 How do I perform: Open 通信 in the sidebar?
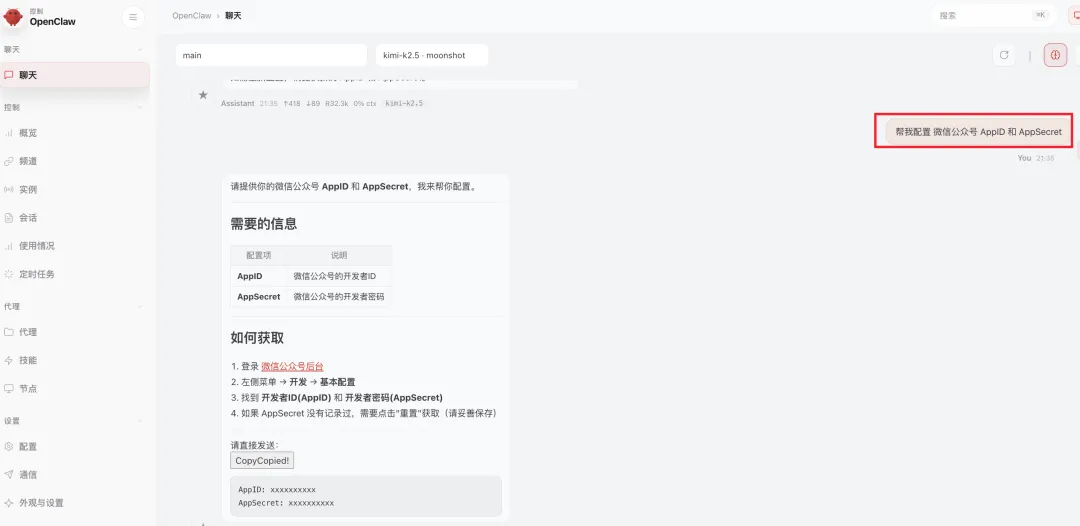[75, 474]
